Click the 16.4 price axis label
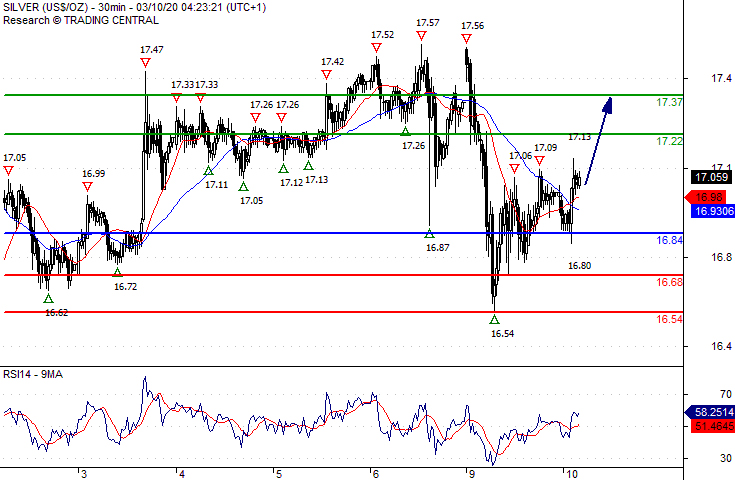 pos(721,346)
